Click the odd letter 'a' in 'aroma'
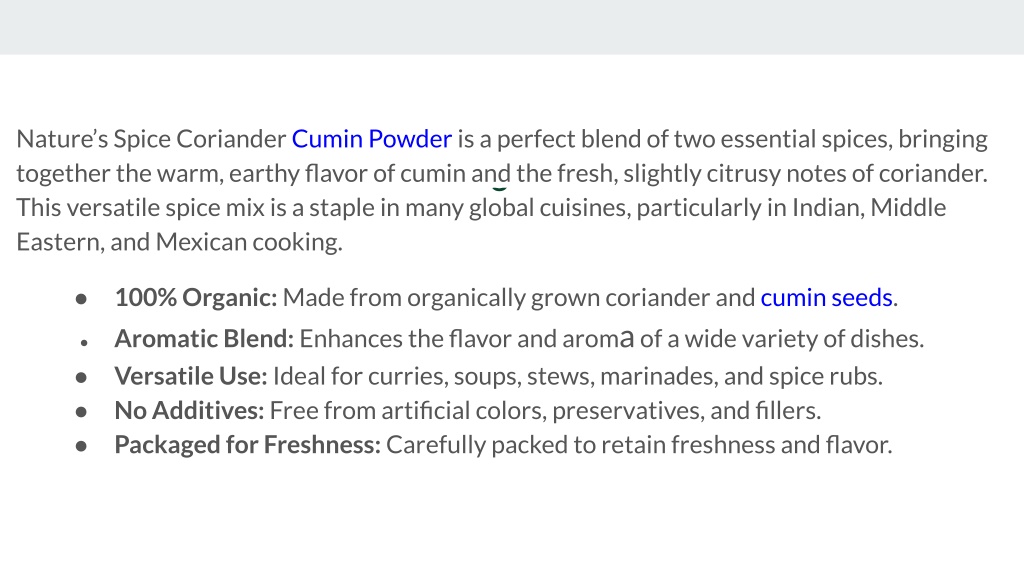Image resolution: width=1024 pixels, height=576 pixels. 626,339
